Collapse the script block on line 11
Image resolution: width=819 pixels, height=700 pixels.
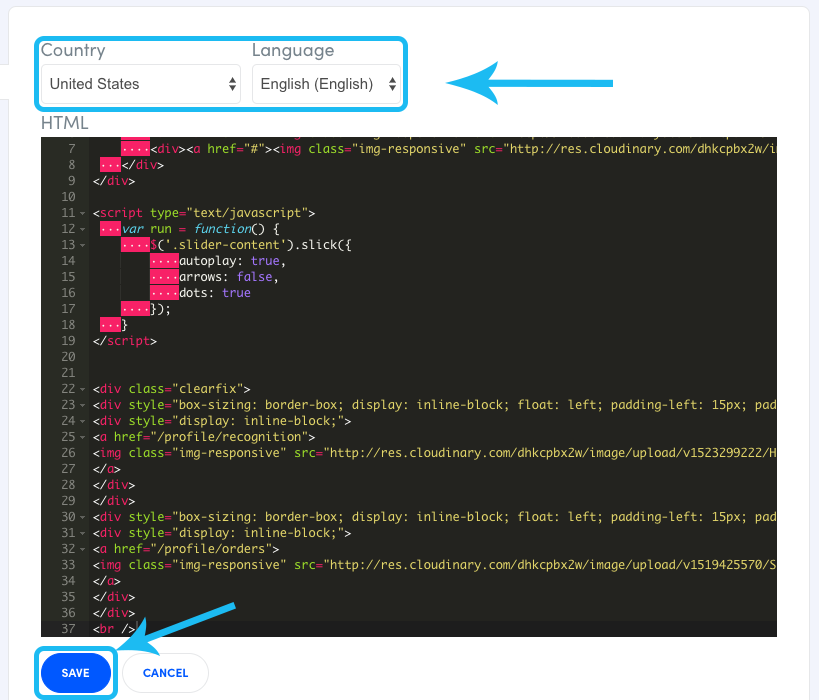click(x=81, y=212)
